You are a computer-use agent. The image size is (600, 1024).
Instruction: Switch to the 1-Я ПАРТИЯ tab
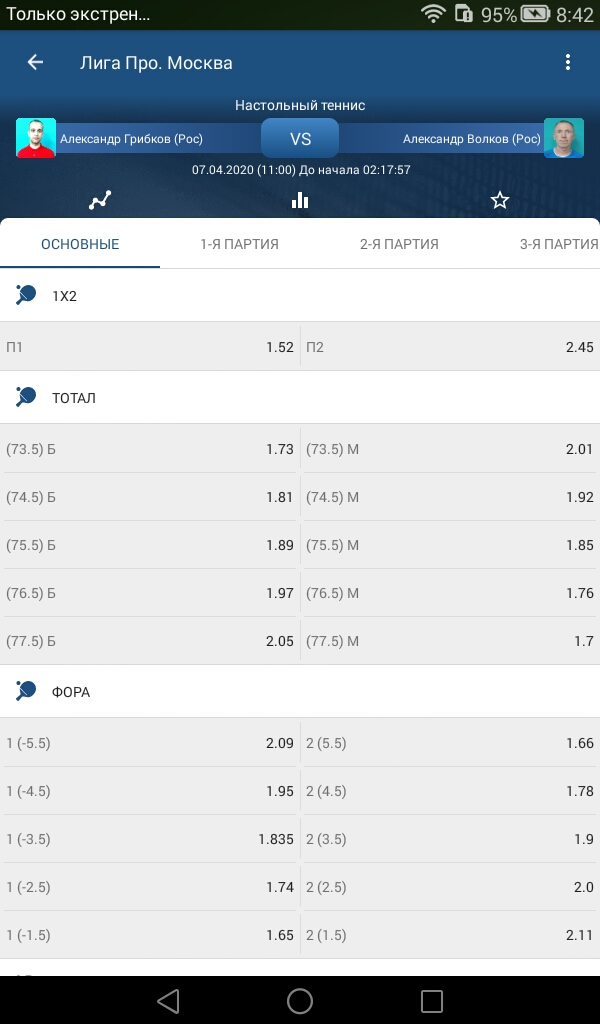[x=240, y=244]
